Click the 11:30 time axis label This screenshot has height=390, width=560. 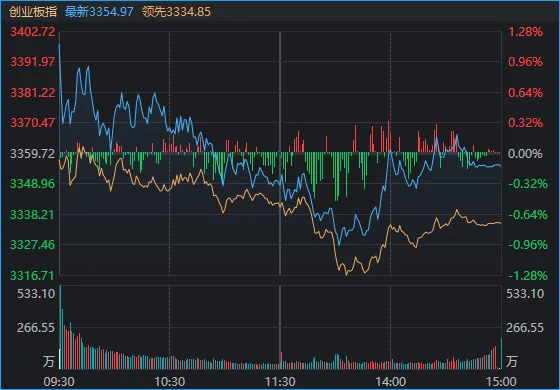pos(280,382)
